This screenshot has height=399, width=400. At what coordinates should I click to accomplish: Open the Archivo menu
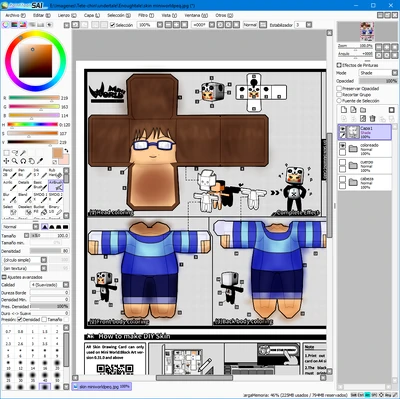pos(15,15)
